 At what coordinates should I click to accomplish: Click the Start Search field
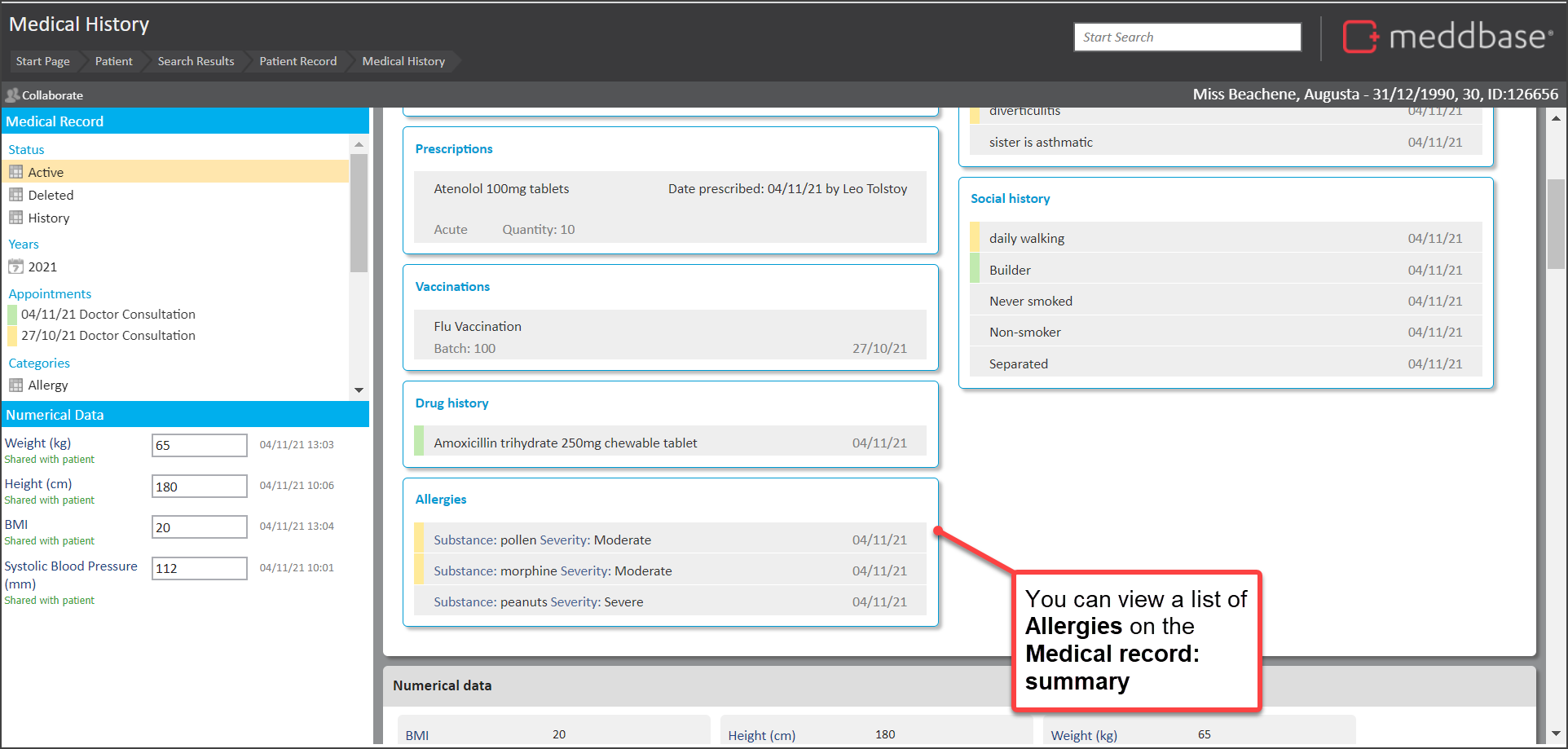point(1187,37)
